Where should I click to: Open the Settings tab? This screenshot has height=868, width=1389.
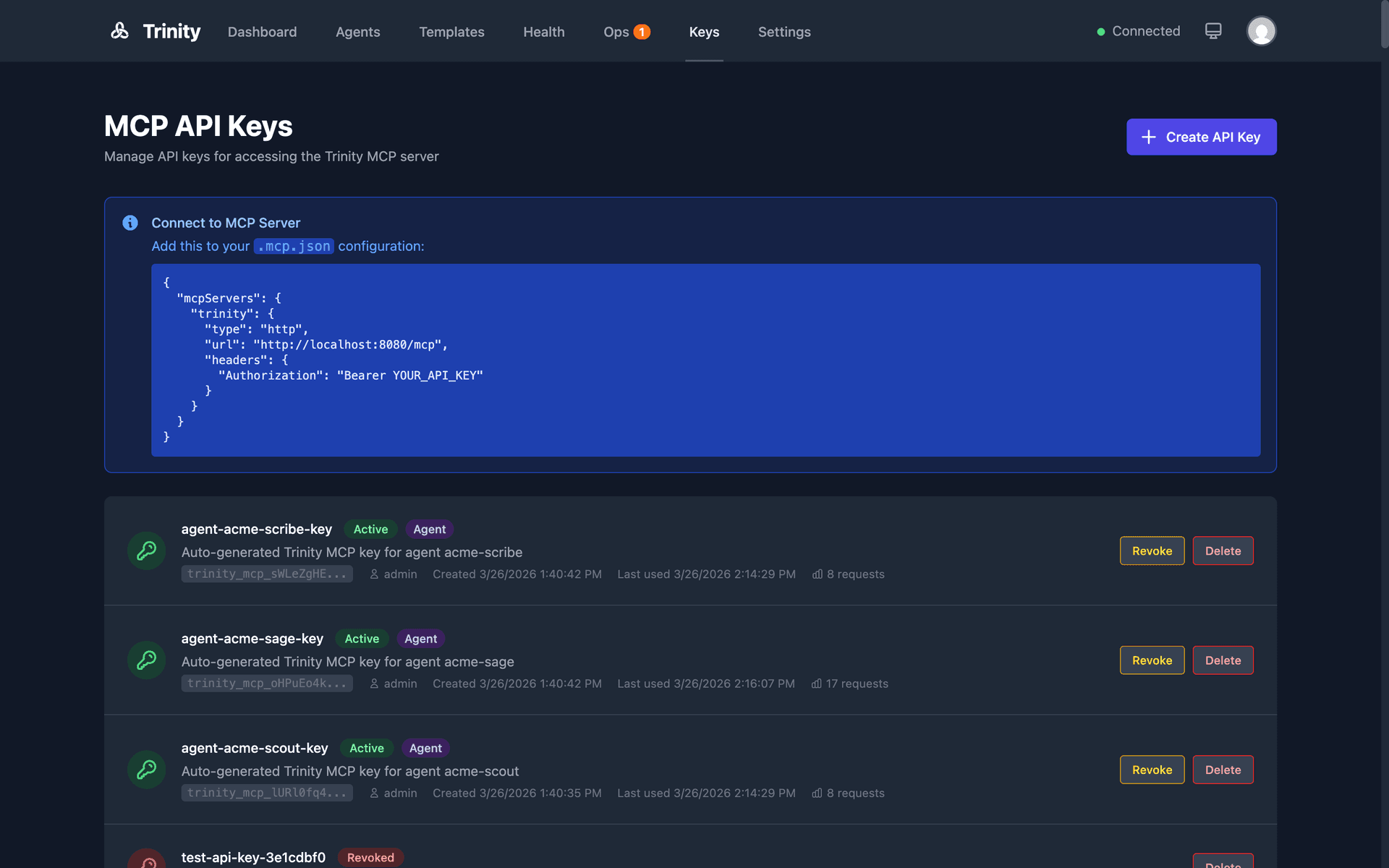[784, 32]
